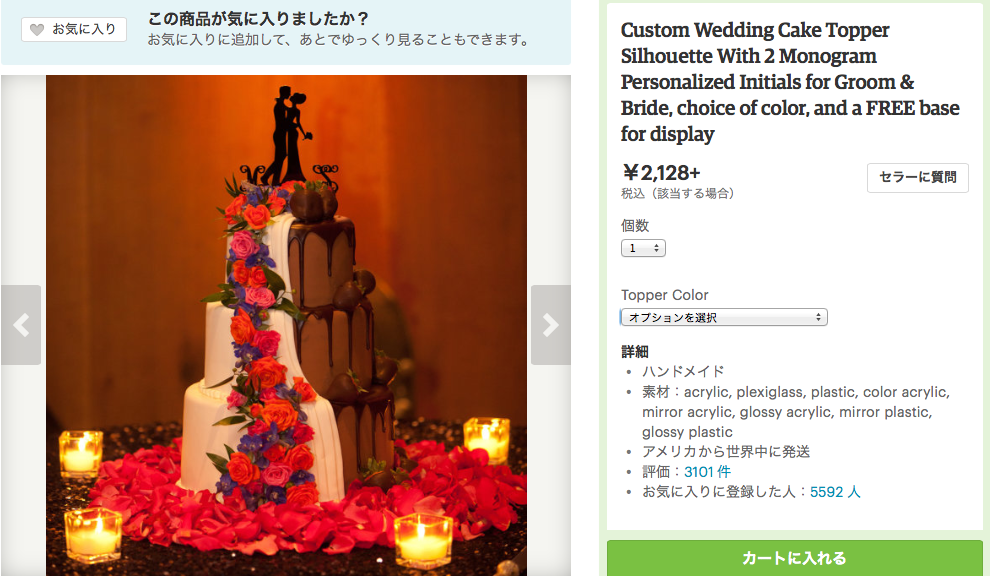Open the quantity 個数 dropdown
990x576 pixels.
pyautogui.click(x=643, y=248)
